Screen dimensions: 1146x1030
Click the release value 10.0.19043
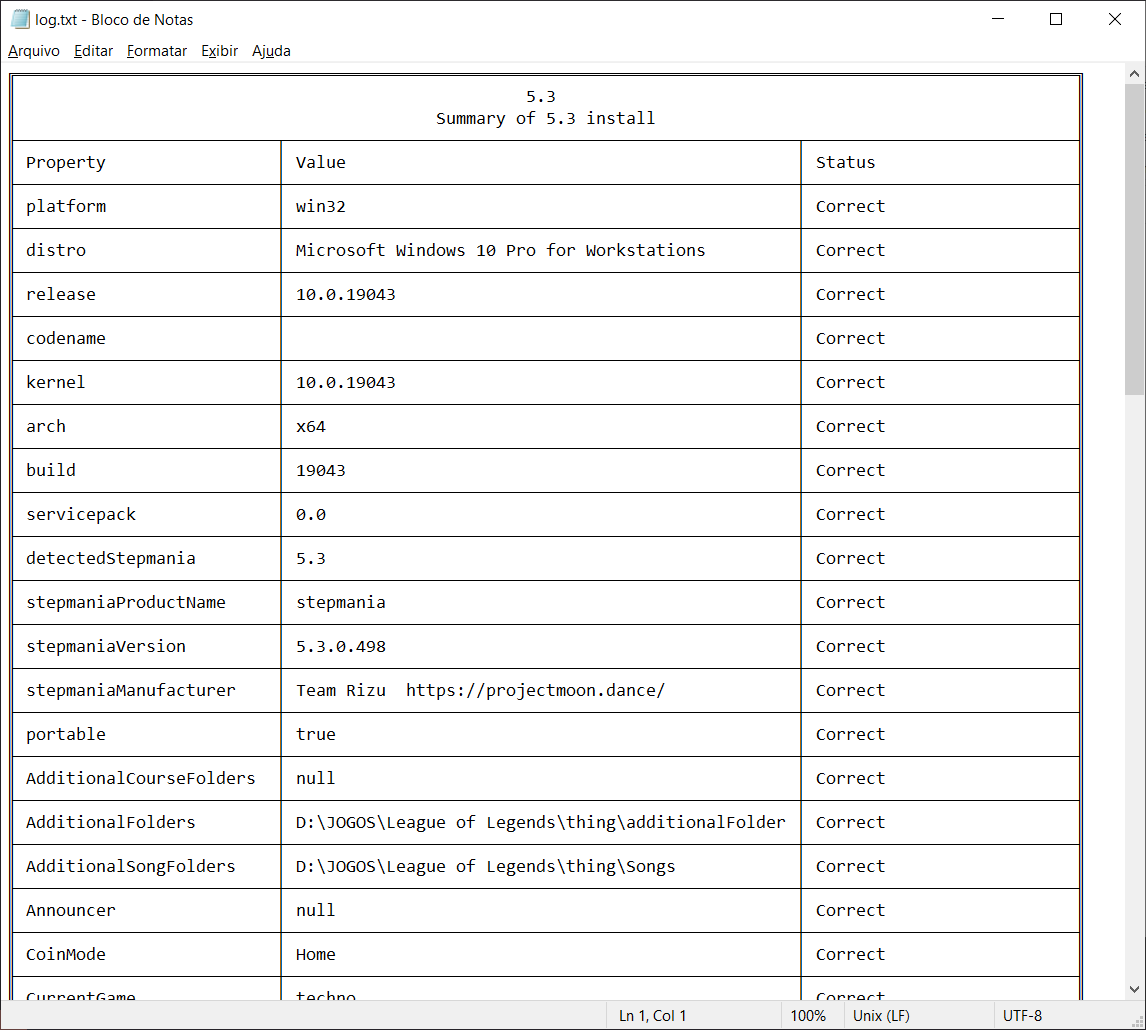(345, 294)
